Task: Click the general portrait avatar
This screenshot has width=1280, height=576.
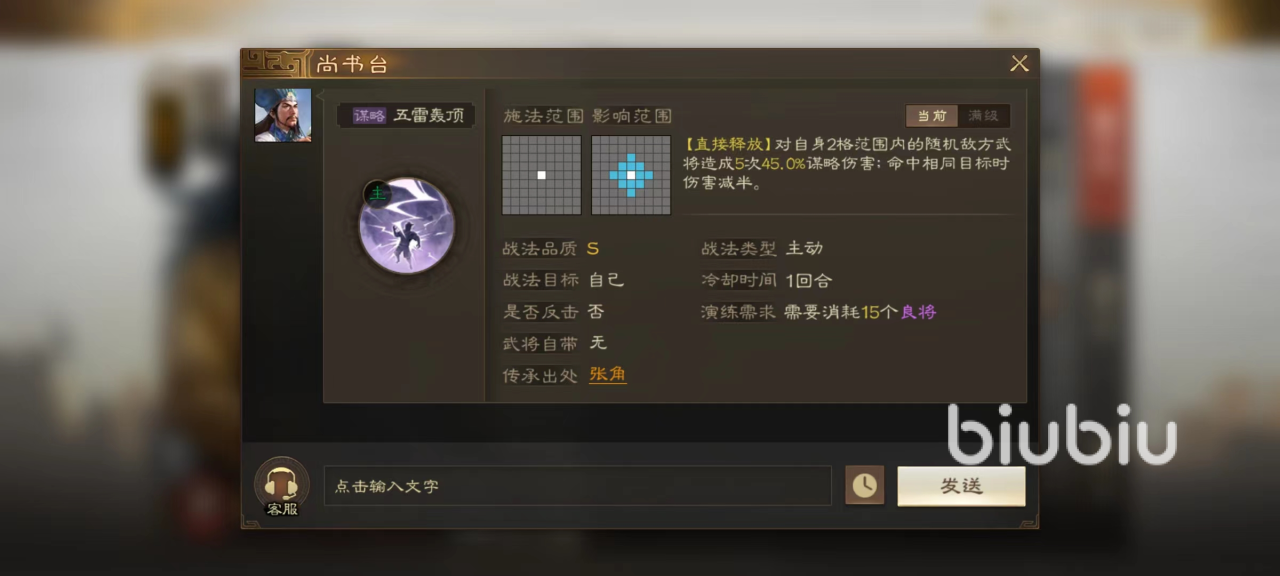Action: [283, 115]
